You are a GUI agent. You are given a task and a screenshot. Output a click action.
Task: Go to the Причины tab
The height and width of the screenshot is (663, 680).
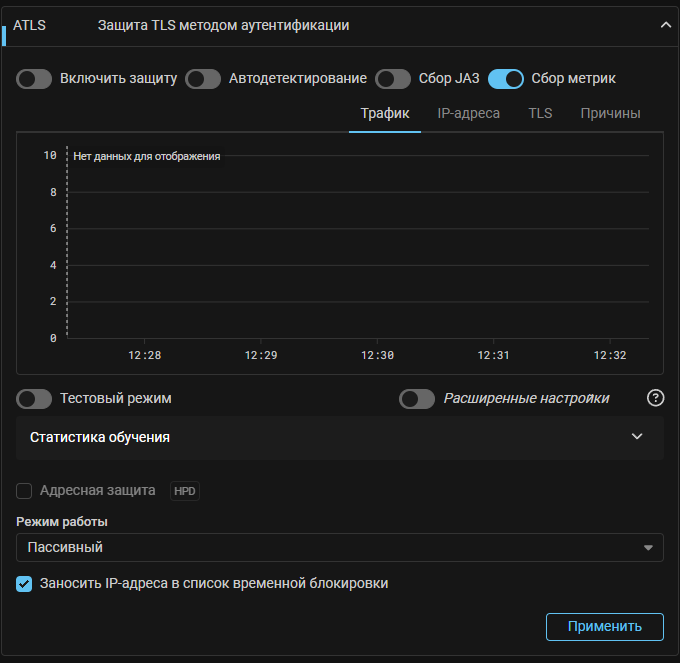(610, 114)
